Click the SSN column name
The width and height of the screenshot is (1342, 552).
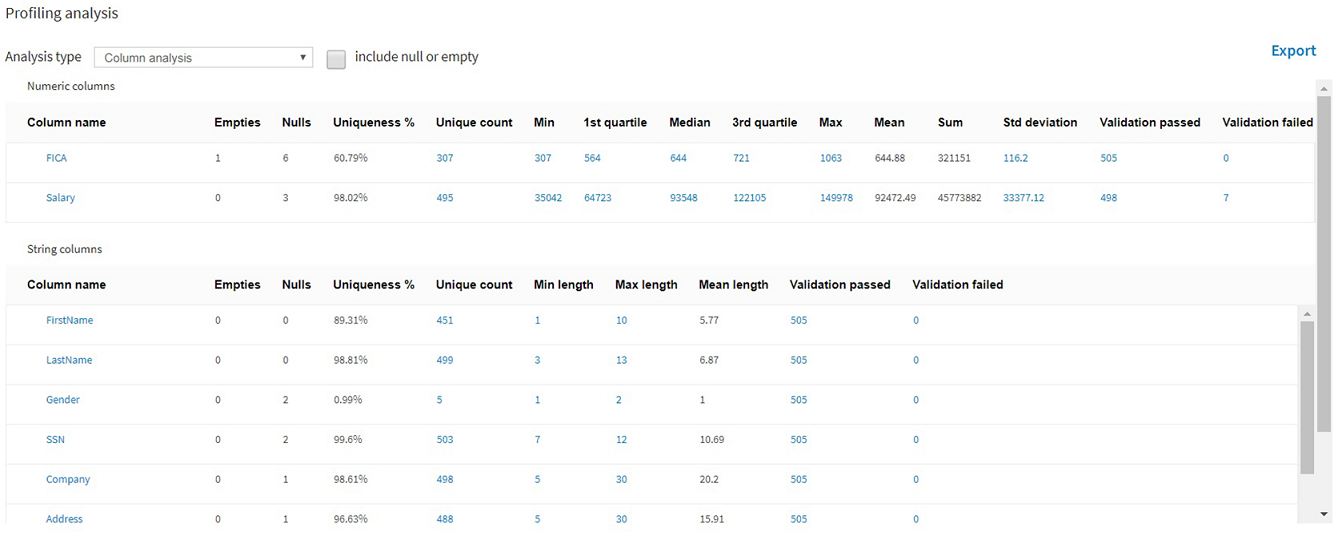(55, 440)
